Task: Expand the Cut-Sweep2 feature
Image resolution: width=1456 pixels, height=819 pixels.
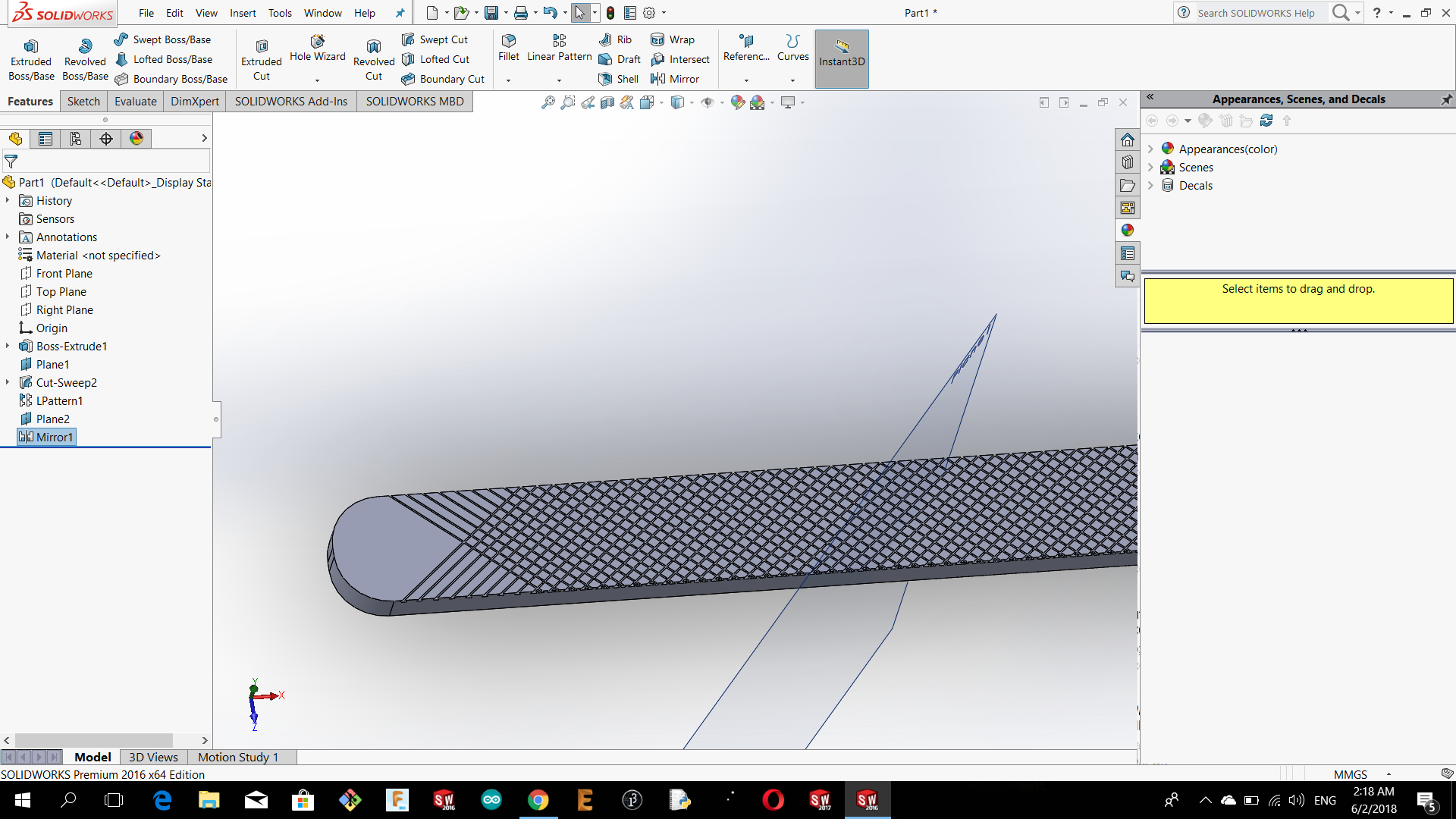Action: tap(8, 382)
